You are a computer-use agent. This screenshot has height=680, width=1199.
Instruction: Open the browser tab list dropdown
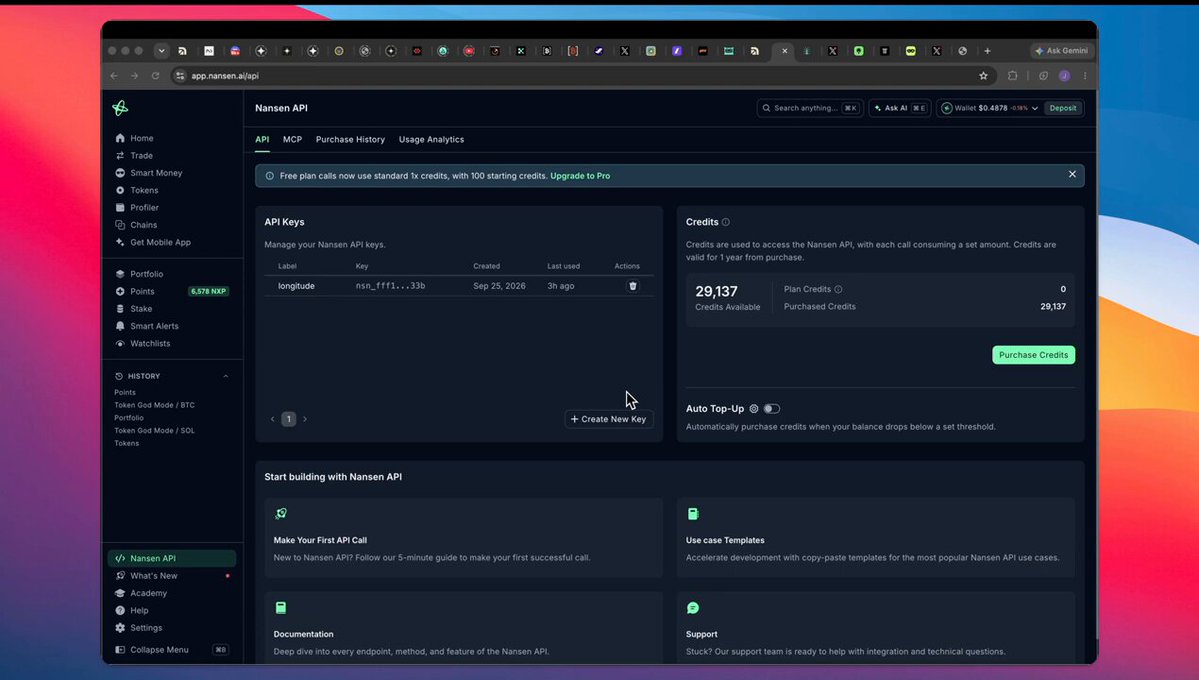(x=161, y=51)
